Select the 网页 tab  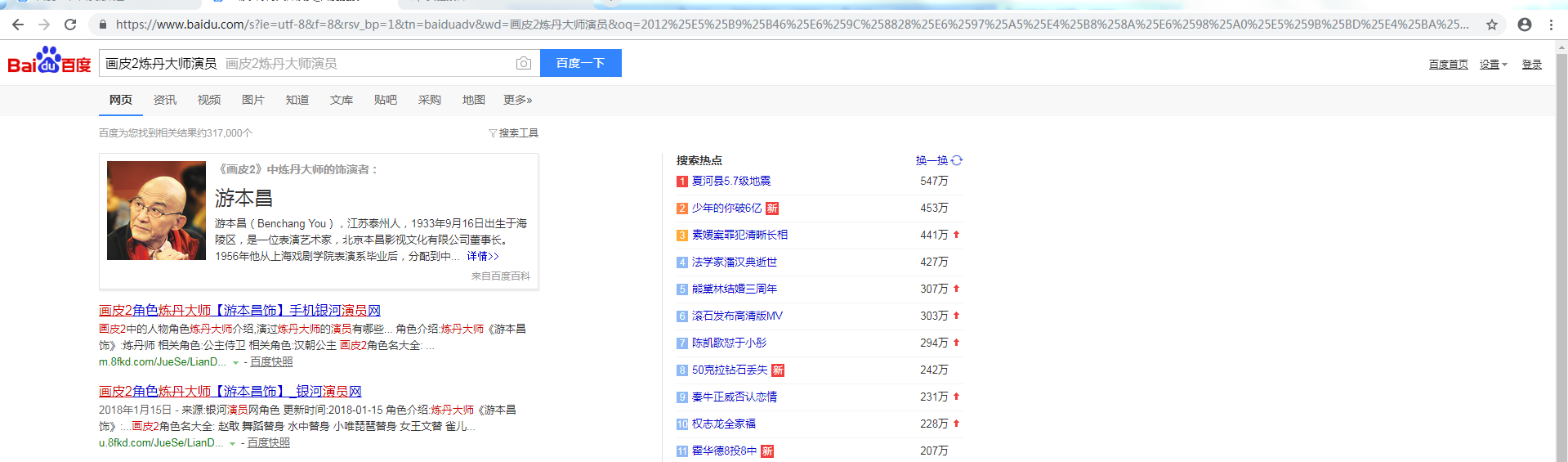click(x=121, y=100)
